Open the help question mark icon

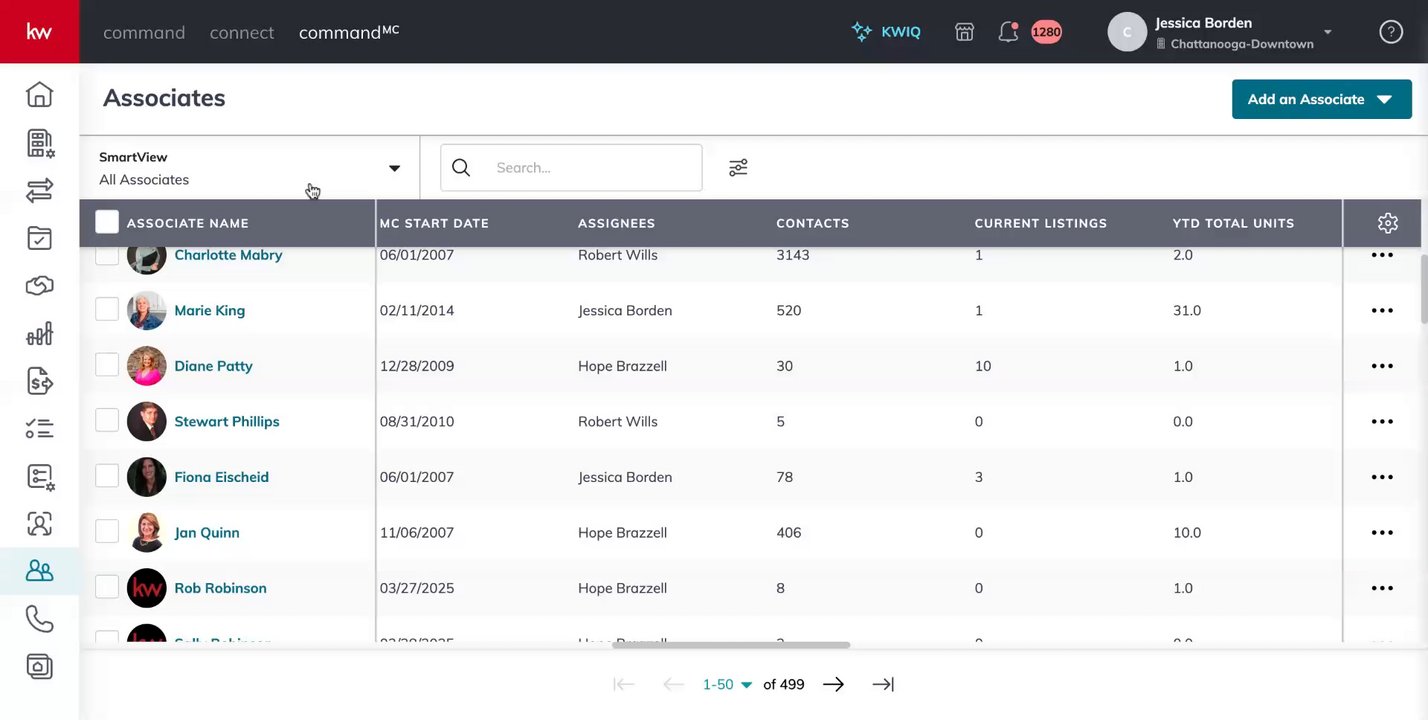point(1391,32)
